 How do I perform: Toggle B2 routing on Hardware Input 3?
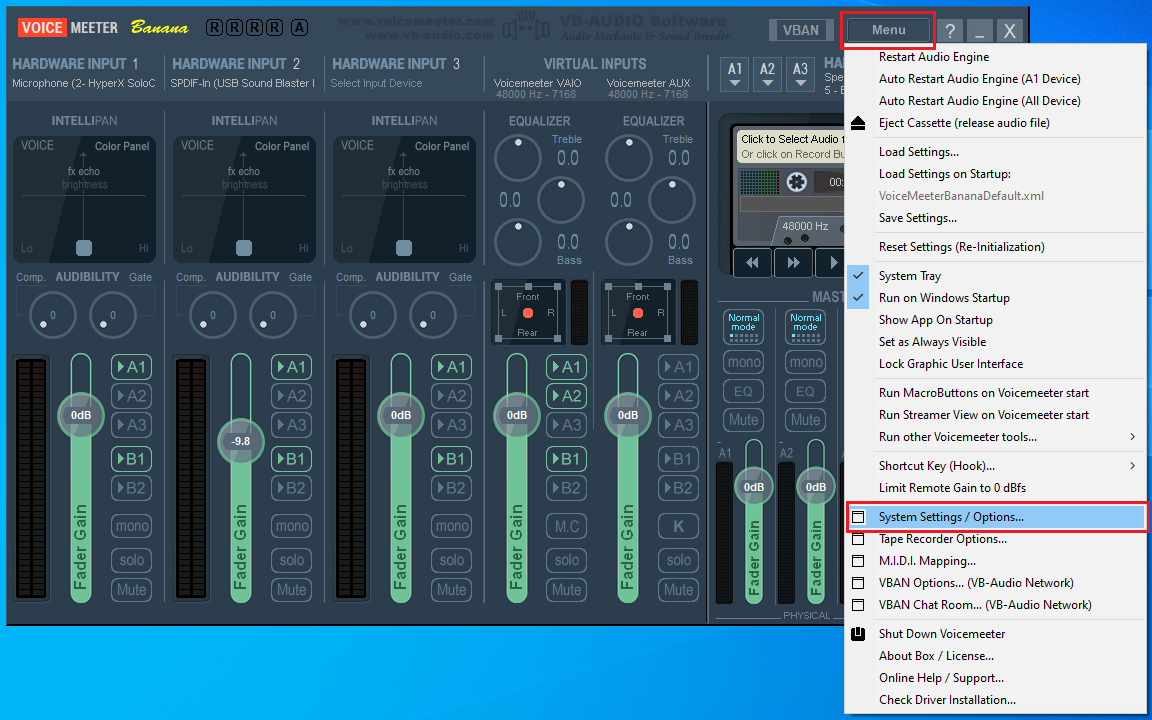click(451, 488)
